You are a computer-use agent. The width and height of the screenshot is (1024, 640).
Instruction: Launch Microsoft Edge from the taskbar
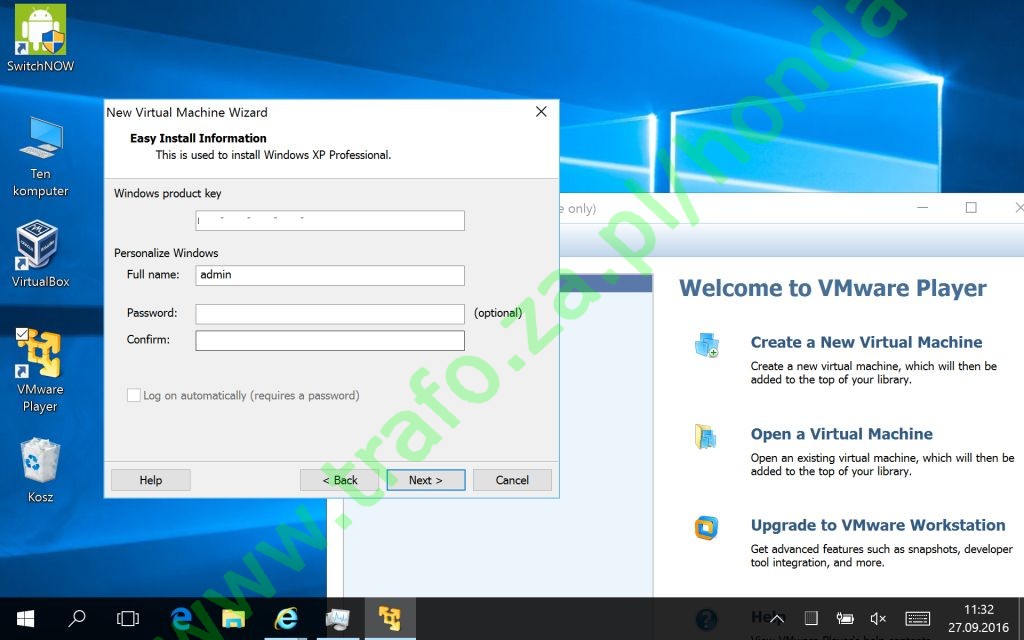pyautogui.click(x=181, y=618)
